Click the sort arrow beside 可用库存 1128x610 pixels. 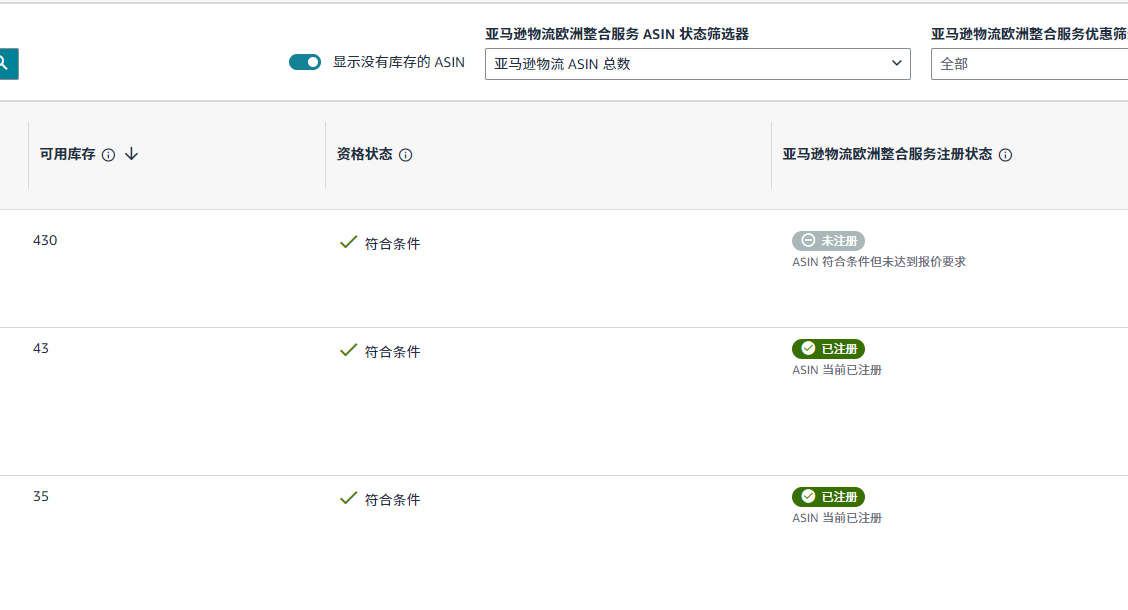tap(131, 154)
